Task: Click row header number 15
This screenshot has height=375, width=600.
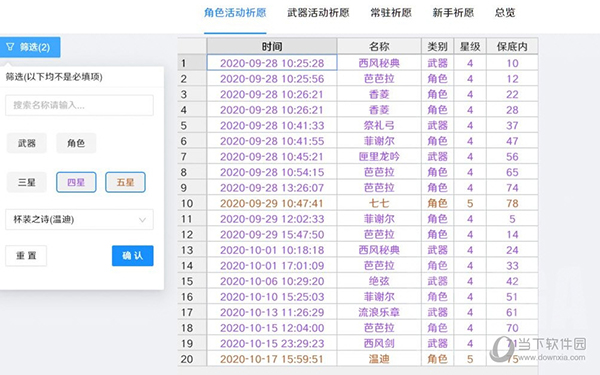Action: (192, 281)
